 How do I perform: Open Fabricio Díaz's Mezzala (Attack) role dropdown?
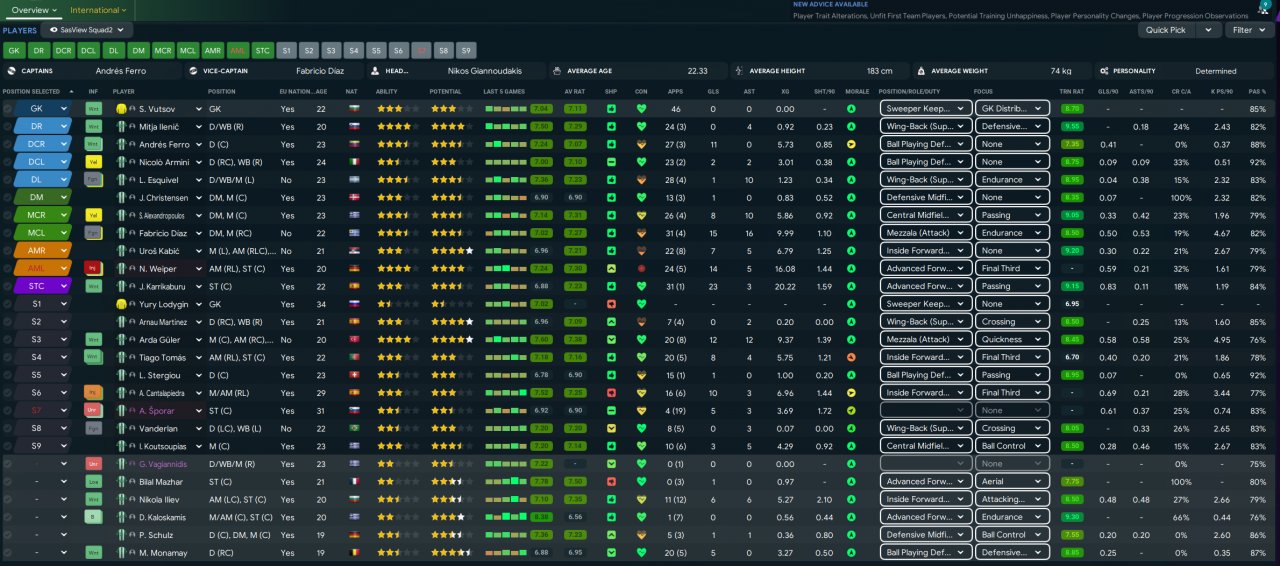925,233
